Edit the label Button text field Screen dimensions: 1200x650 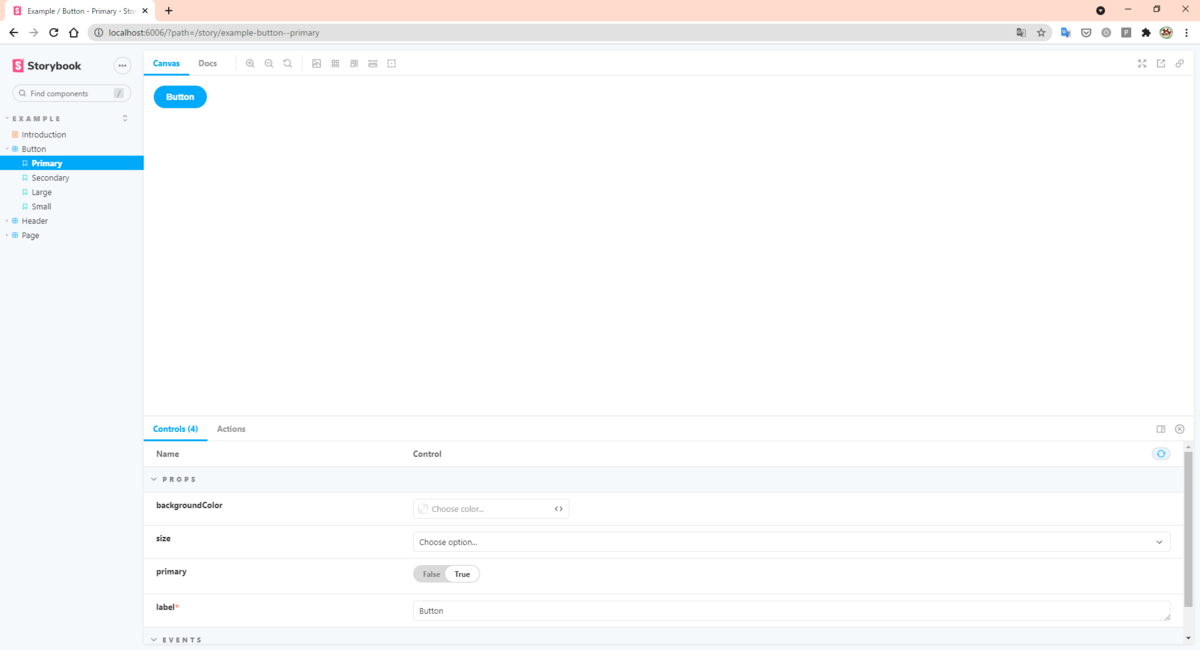791,611
